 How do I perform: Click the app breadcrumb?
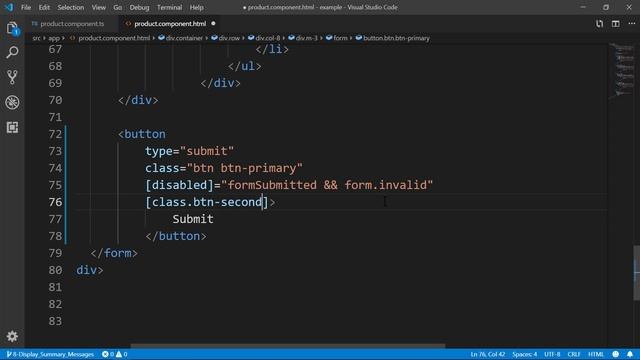coord(54,38)
